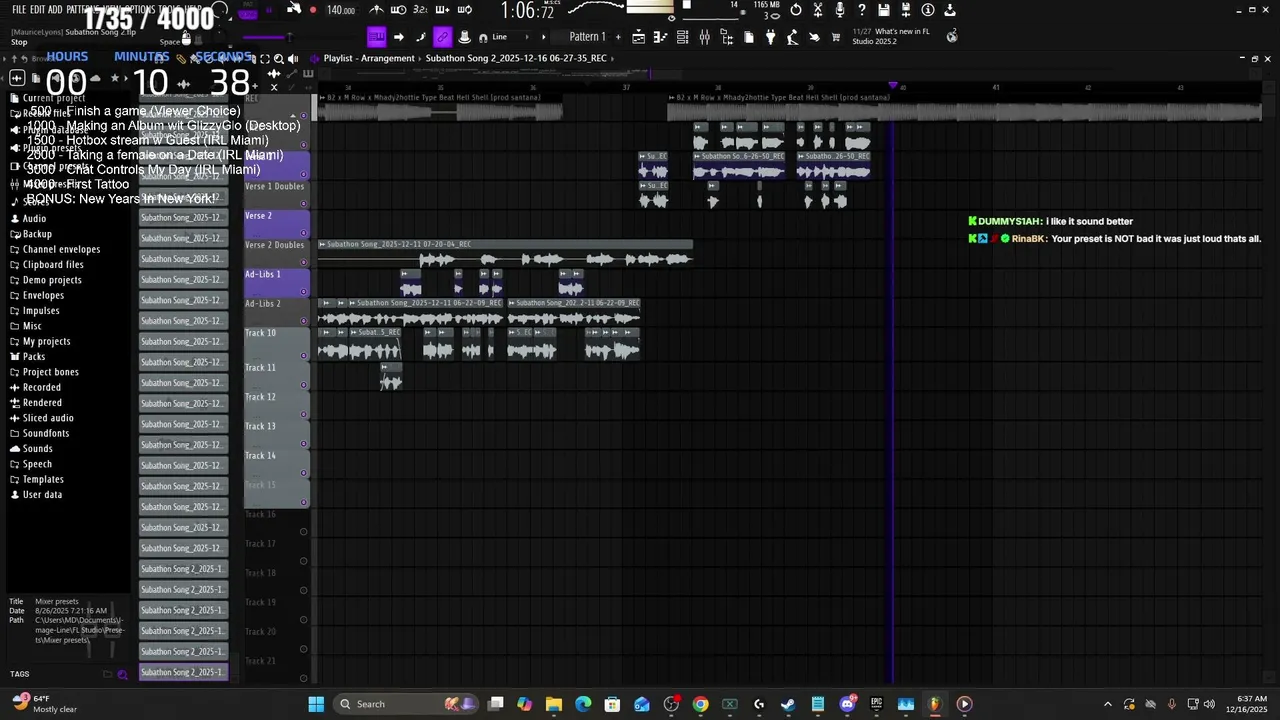1280x720 pixels.
Task: Expand the Channel envelopes folder
Action: click(61, 249)
